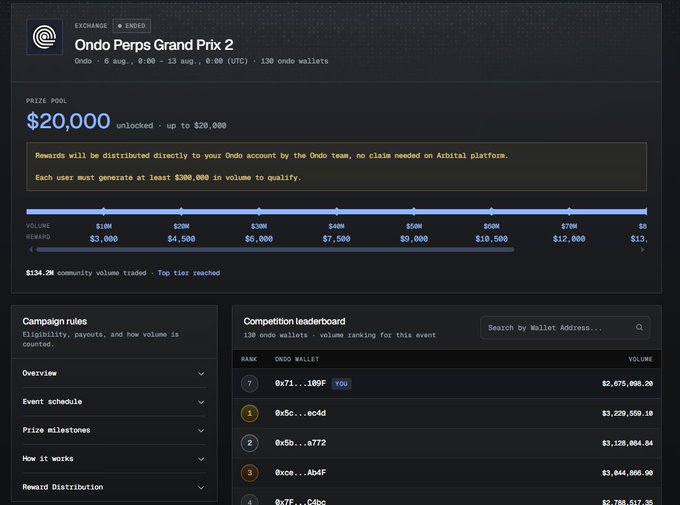Expand the Event schedule section
680x505 pixels.
pyautogui.click(x=114, y=402)
